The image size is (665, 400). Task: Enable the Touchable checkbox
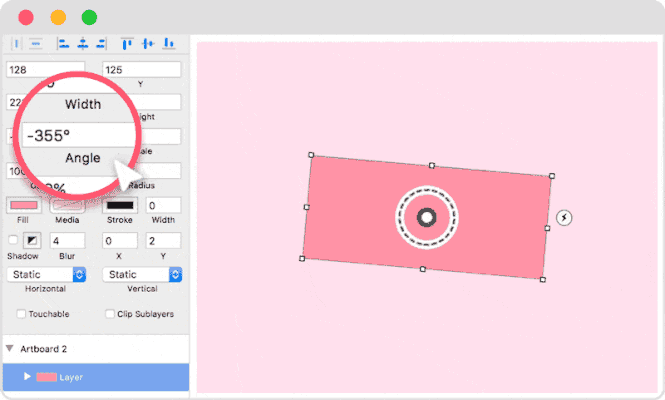(x=21, y=314)
